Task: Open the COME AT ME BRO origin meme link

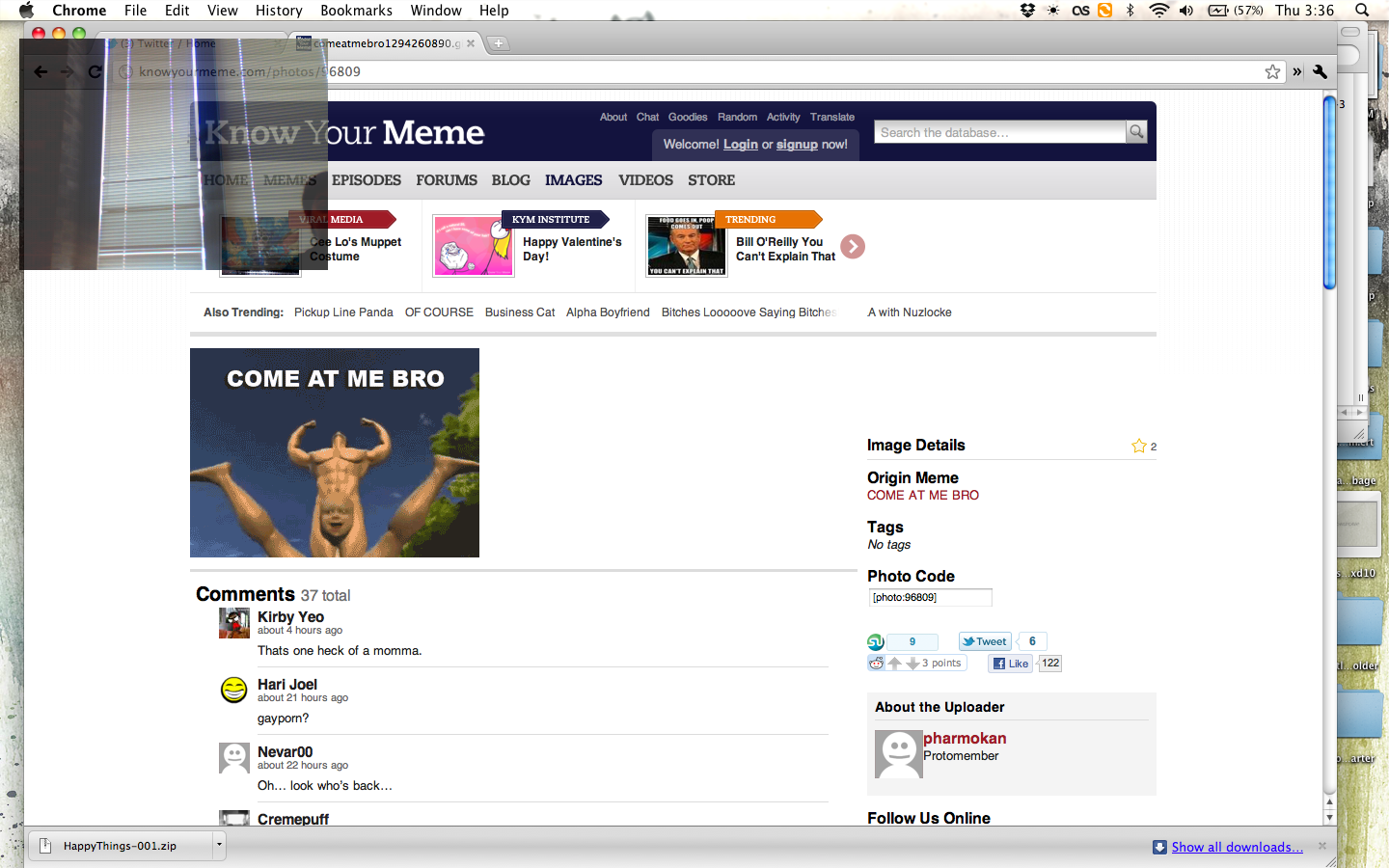Action: pyautogui.click(x=922, y=495)
